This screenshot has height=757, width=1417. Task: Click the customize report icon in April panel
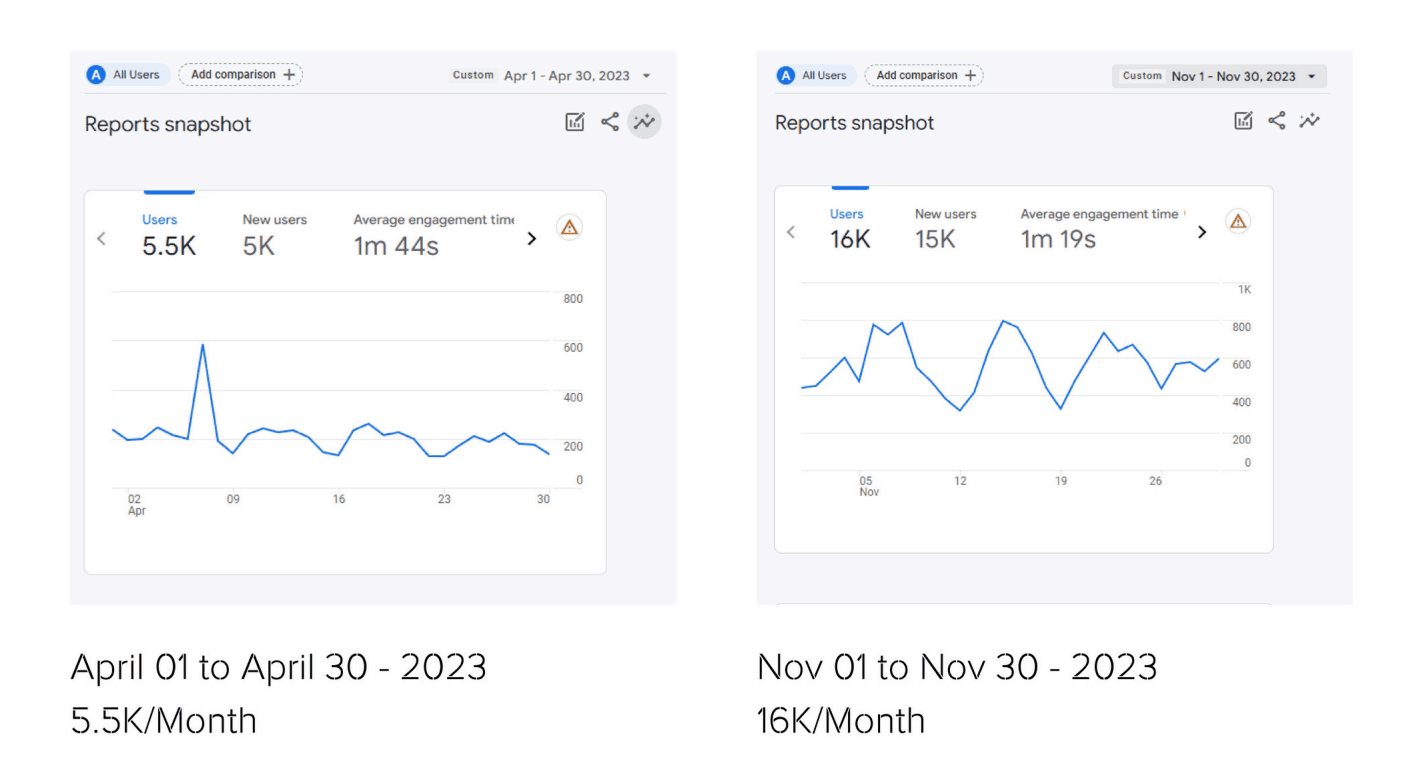pos(575,122)
